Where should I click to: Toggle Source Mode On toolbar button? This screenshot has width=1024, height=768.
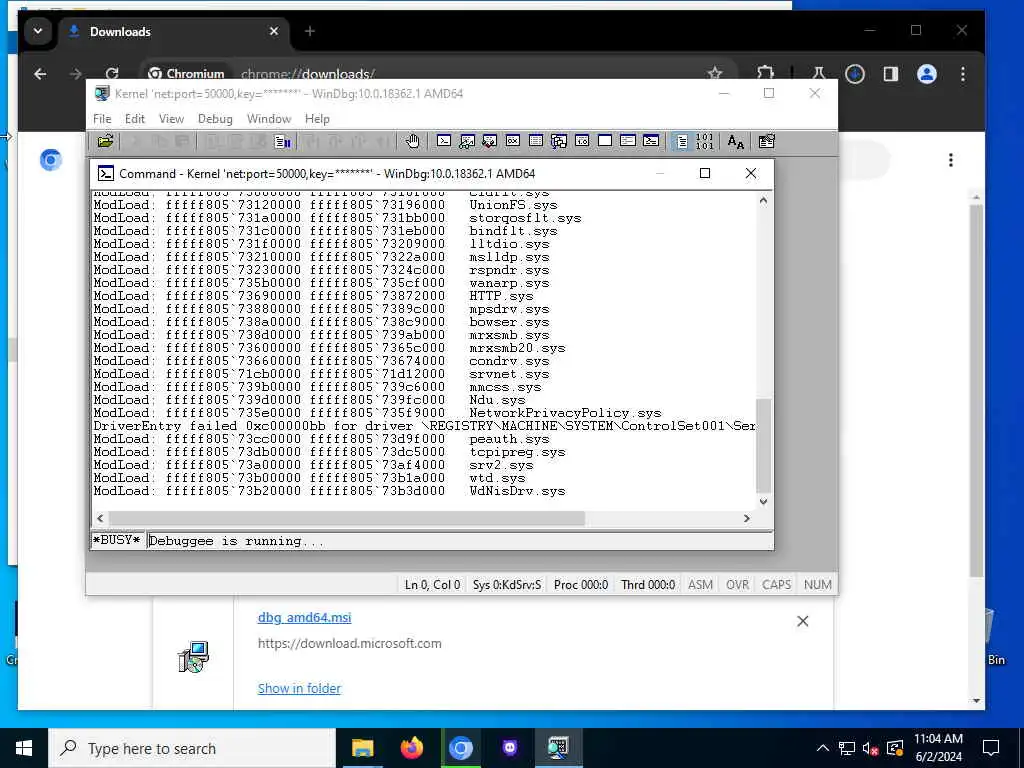click(x=681, y=141)
